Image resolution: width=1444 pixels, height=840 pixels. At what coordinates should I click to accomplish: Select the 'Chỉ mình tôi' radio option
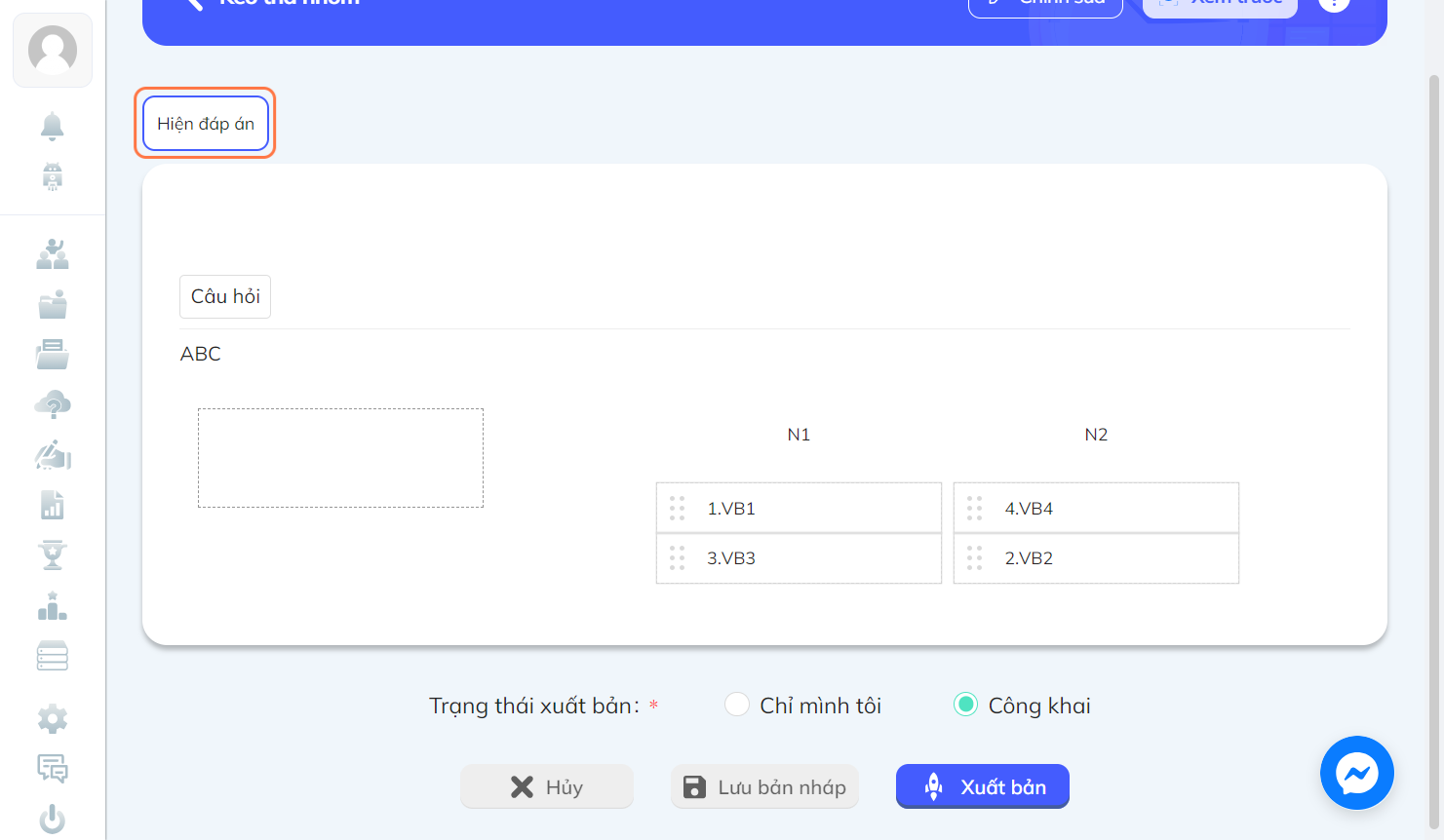pyautogui.click(x=737, y=705)
